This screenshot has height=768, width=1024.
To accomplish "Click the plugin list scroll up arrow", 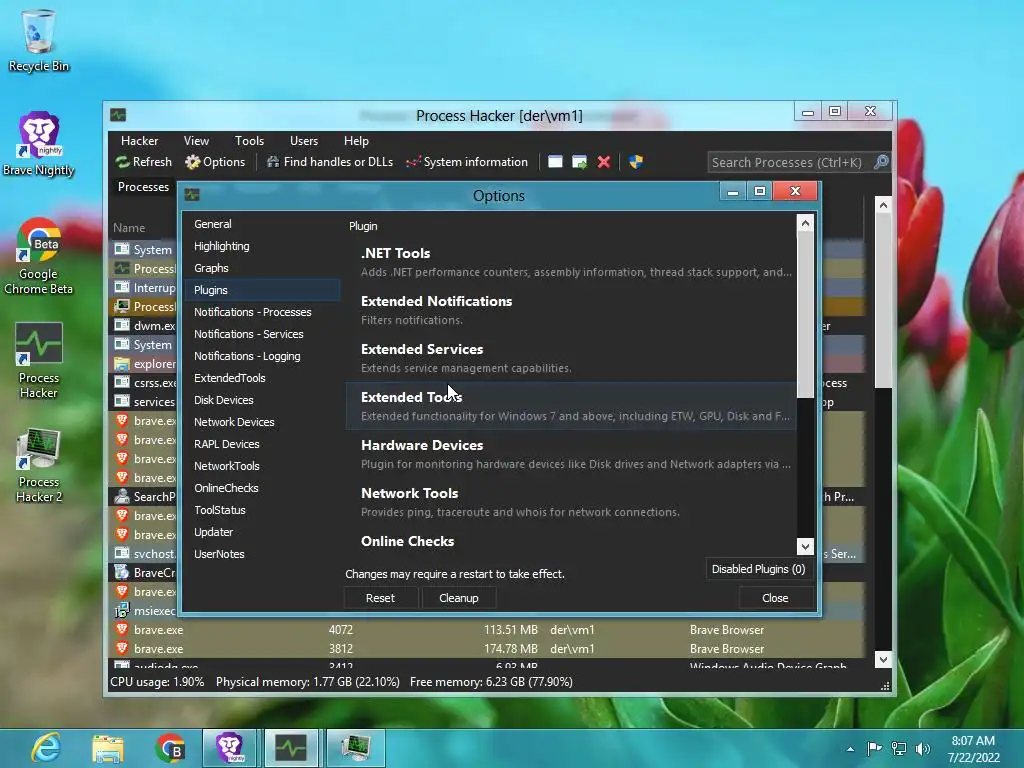I will coord(805,223).
